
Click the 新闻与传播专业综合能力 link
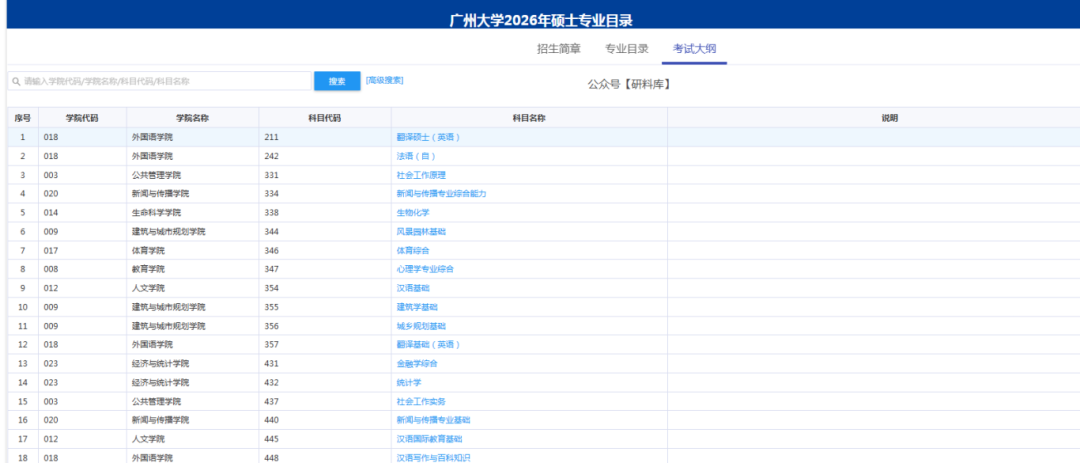coord(441,194)
